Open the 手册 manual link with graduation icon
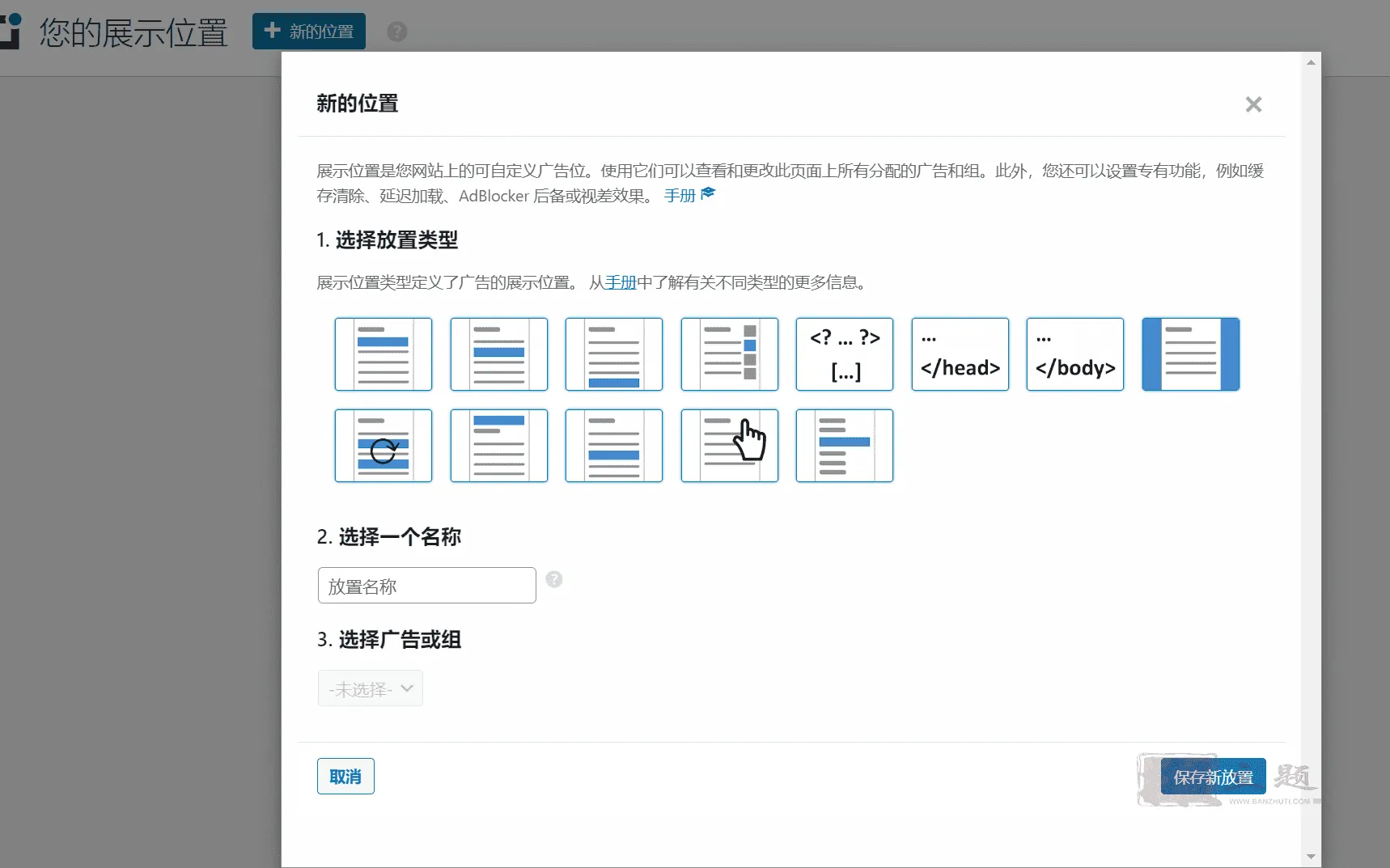1390x868 pixels. [x=689, y=195]
